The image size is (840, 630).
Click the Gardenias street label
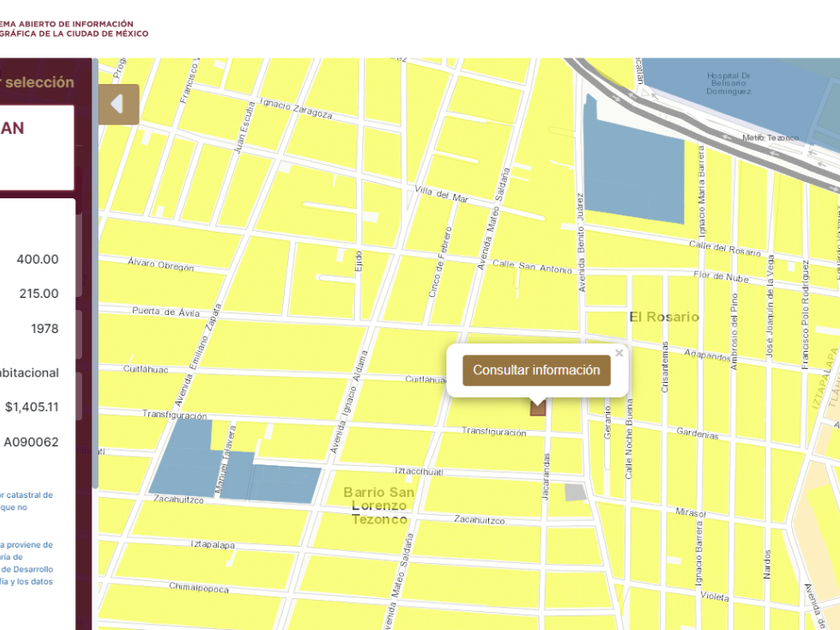697,433
